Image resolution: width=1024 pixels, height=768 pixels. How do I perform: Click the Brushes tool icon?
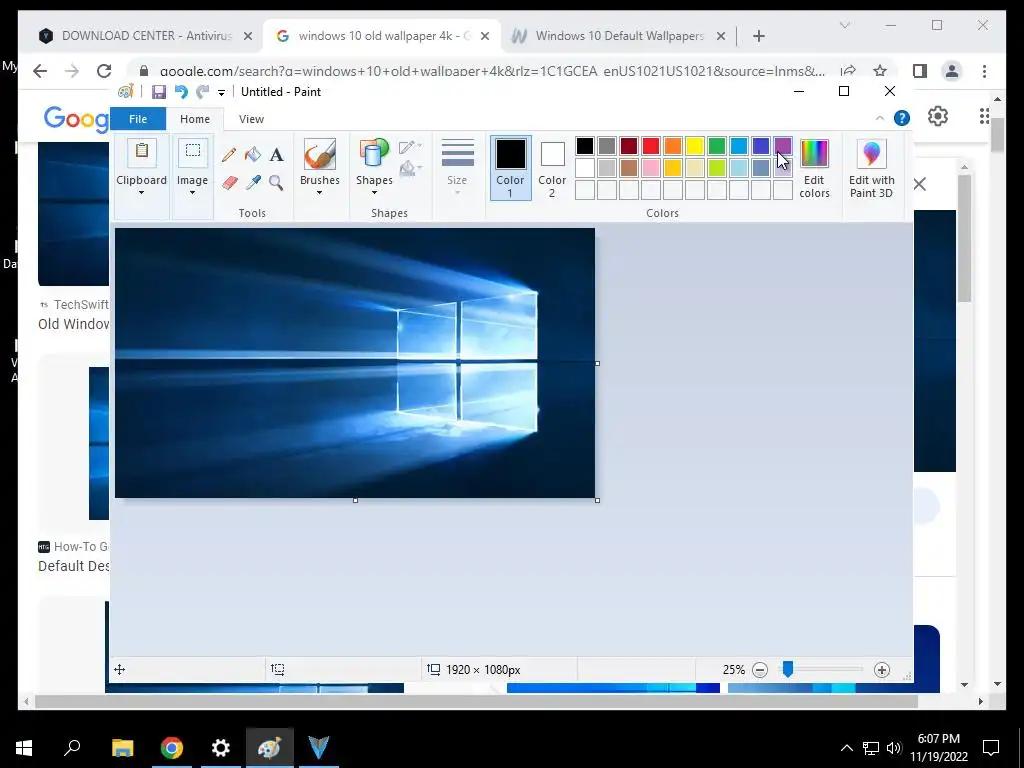tap(319, 154)
